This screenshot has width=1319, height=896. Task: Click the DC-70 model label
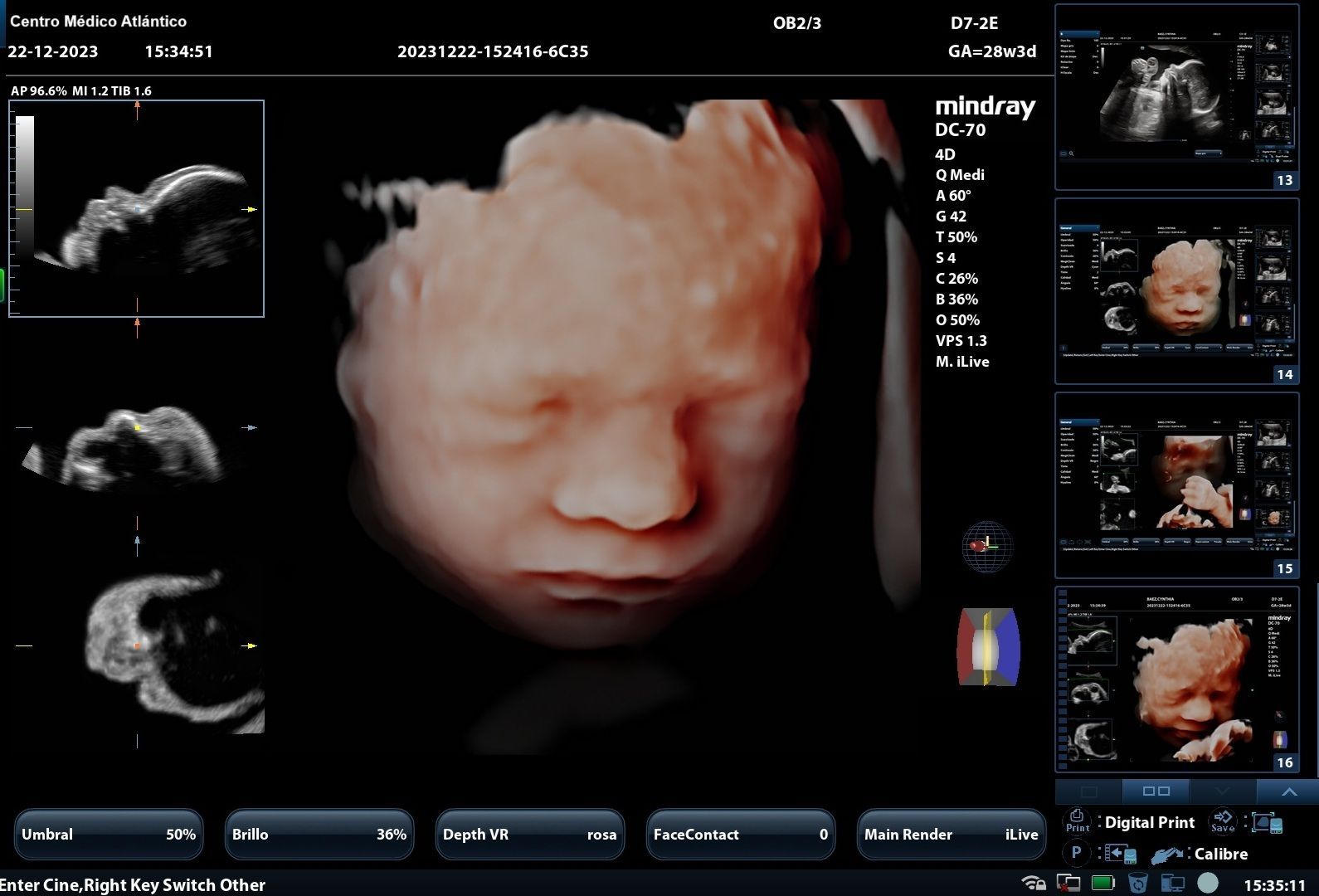click(960, 130)
